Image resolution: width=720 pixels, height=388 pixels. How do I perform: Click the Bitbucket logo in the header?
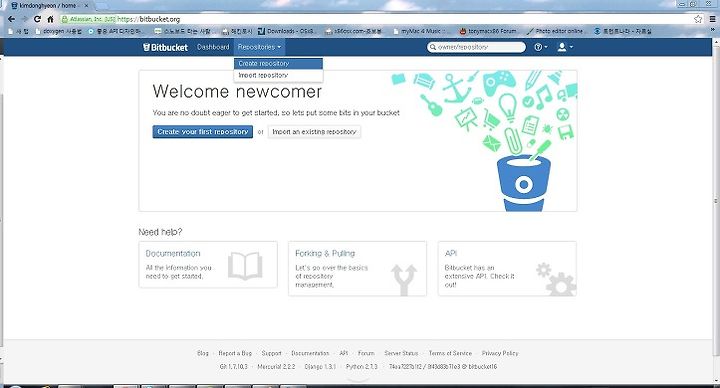(x=165, y=47)
